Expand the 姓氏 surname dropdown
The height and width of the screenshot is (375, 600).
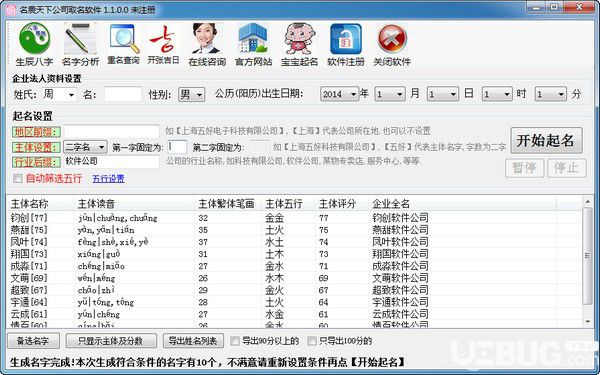[x=71, y=95]
